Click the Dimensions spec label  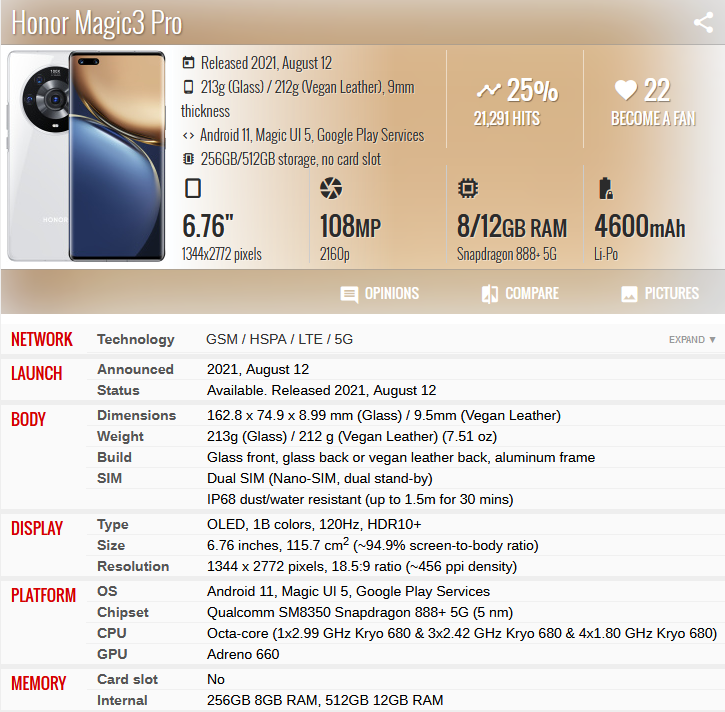(x=136, y=415)
